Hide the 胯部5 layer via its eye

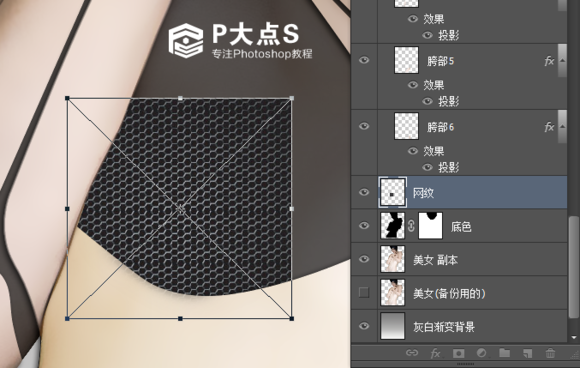[364, 60]
